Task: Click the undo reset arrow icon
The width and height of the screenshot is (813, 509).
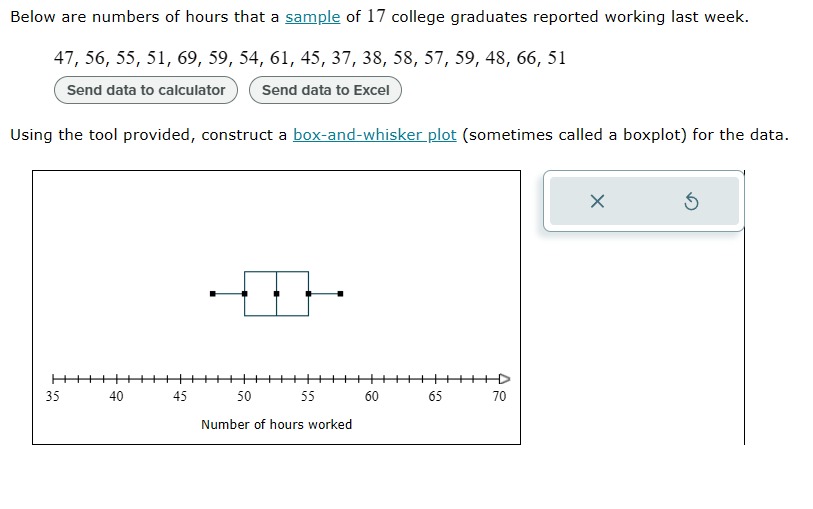Action: pyautogui.click(x=691, y=201)
